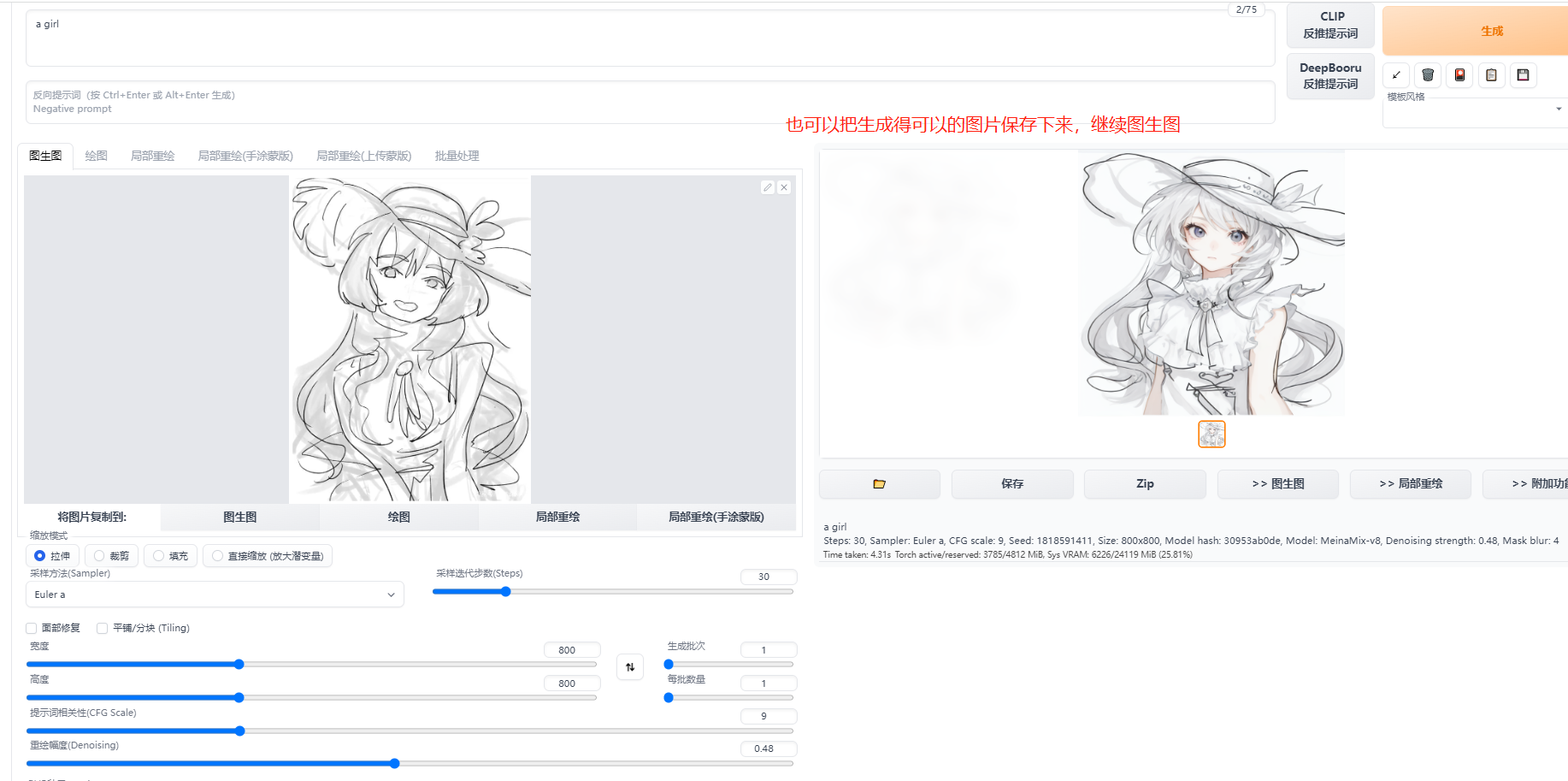The image size is (1568, 781).
Task: Open the 局部重绘(上传蒙版) tab
Action: pyautogui.click(x=363, y=156)
